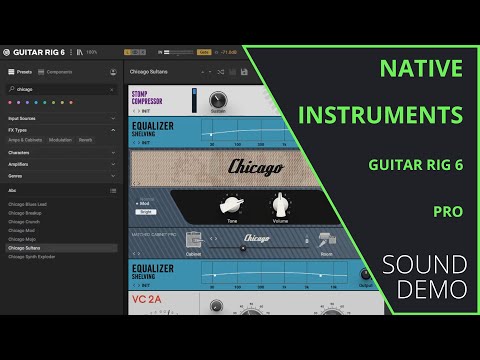Click the shuffle random preset icon
This screenshot has width=480, height=360.
[221, 72]
